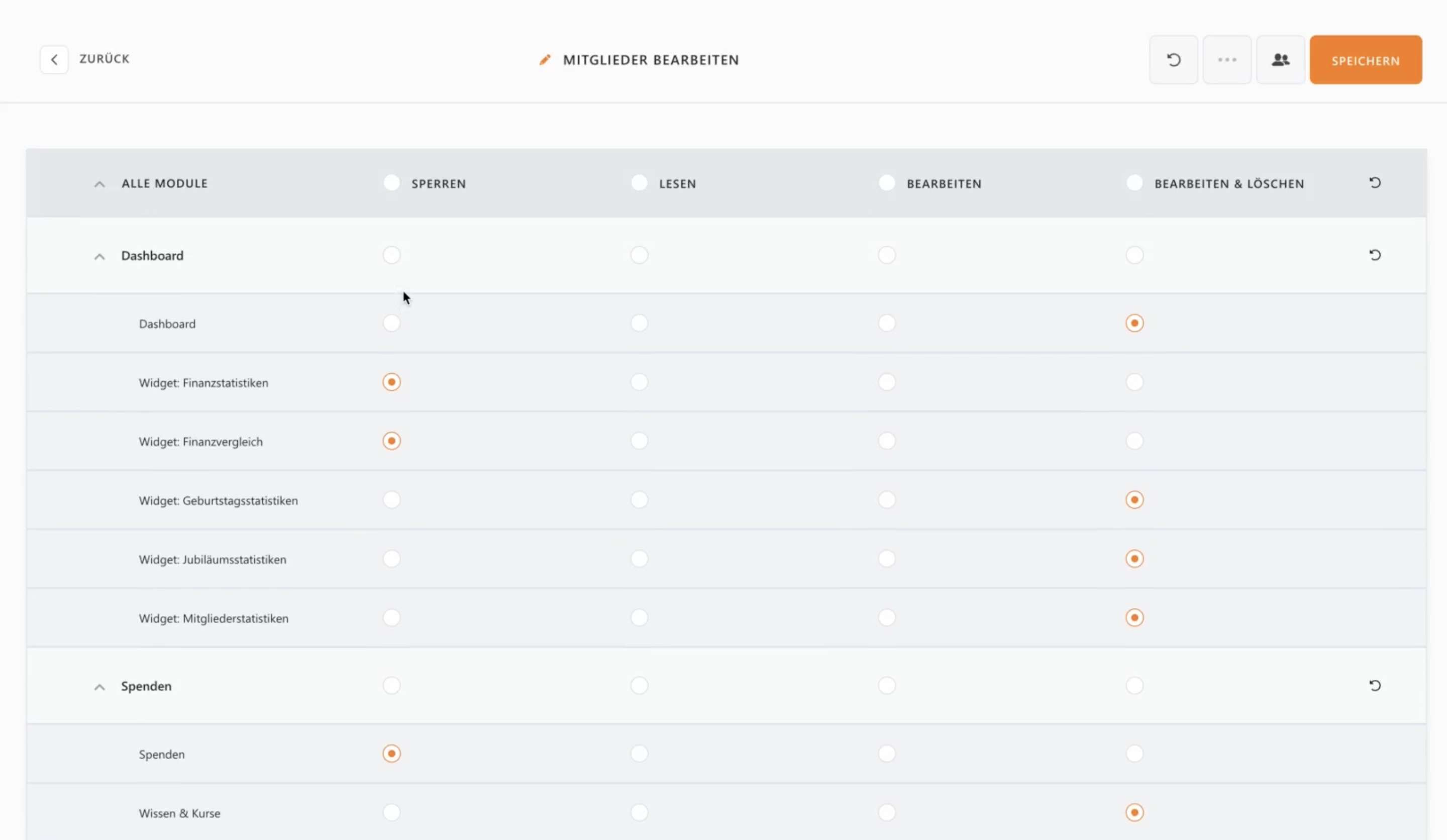The image size is (1447, 840).
Task: Select Sperren for all modules
Action: pyautogui.click(x=391, y=182)
